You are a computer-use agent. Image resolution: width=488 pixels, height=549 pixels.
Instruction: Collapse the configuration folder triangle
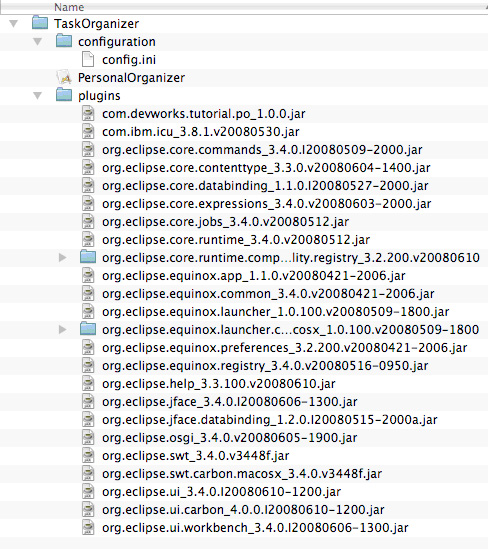pyautogui.click(x=37, y=42)
